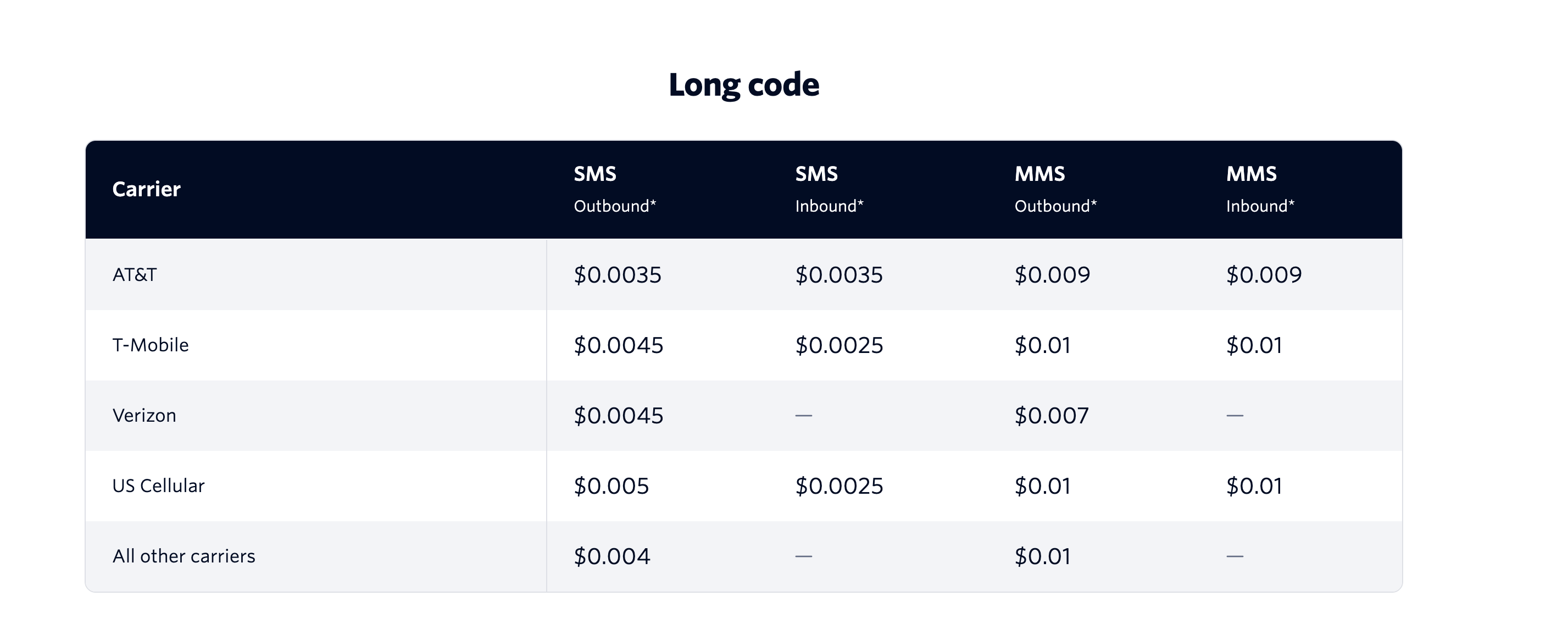Click AT&T SMS Outbound price $0.0035

point(617,274)
